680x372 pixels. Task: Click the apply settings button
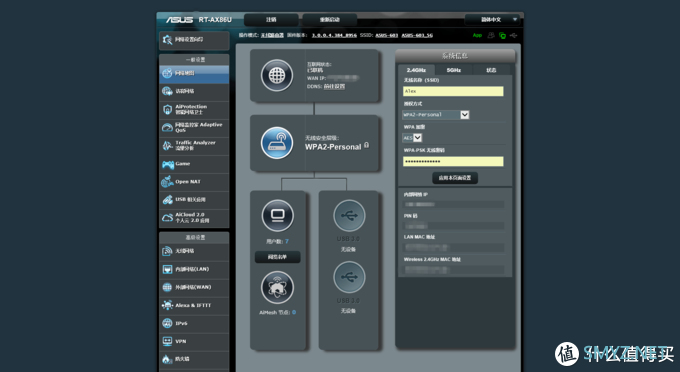pyautogui.click(x=455, y=178)
